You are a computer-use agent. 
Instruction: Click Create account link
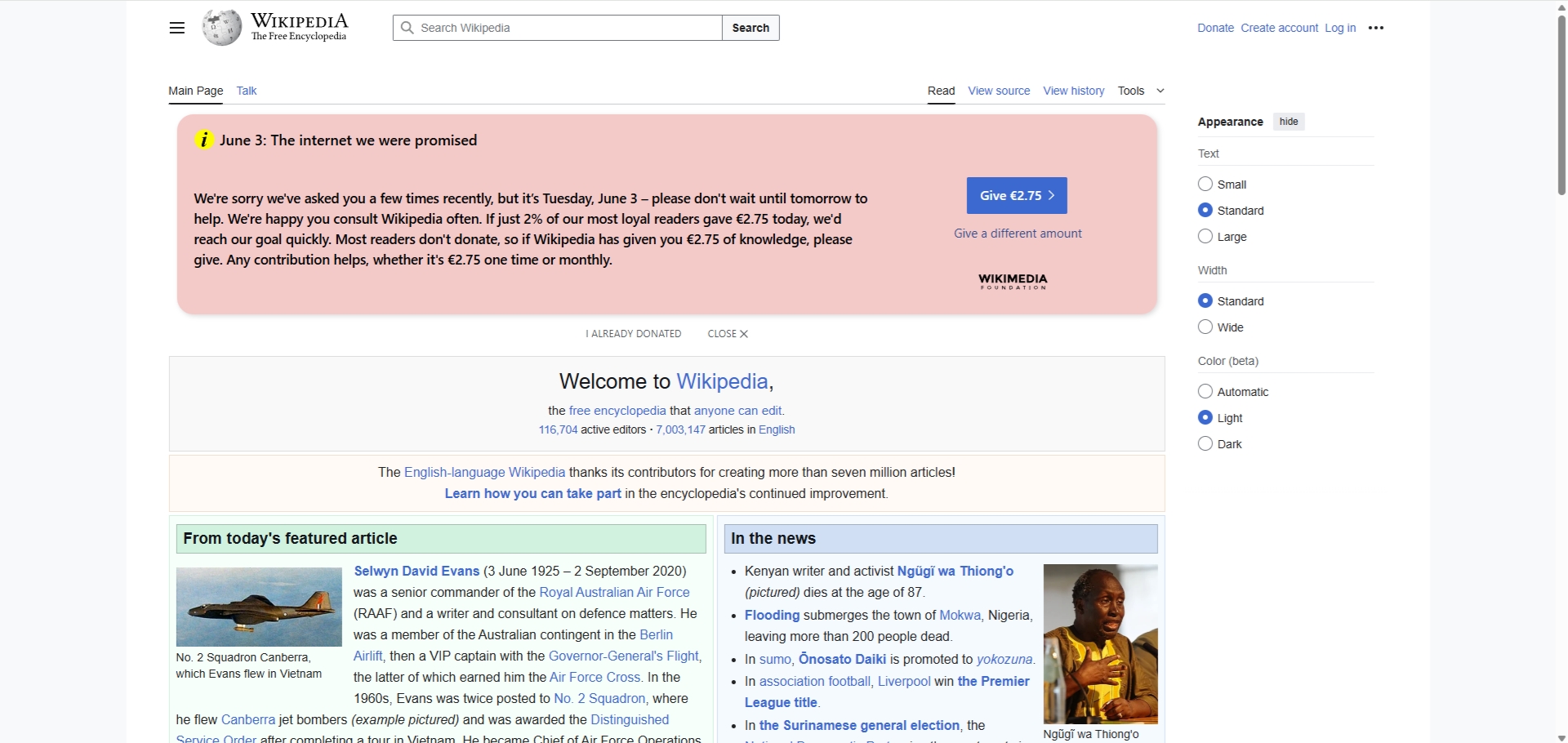click(x=1279, y=28)
